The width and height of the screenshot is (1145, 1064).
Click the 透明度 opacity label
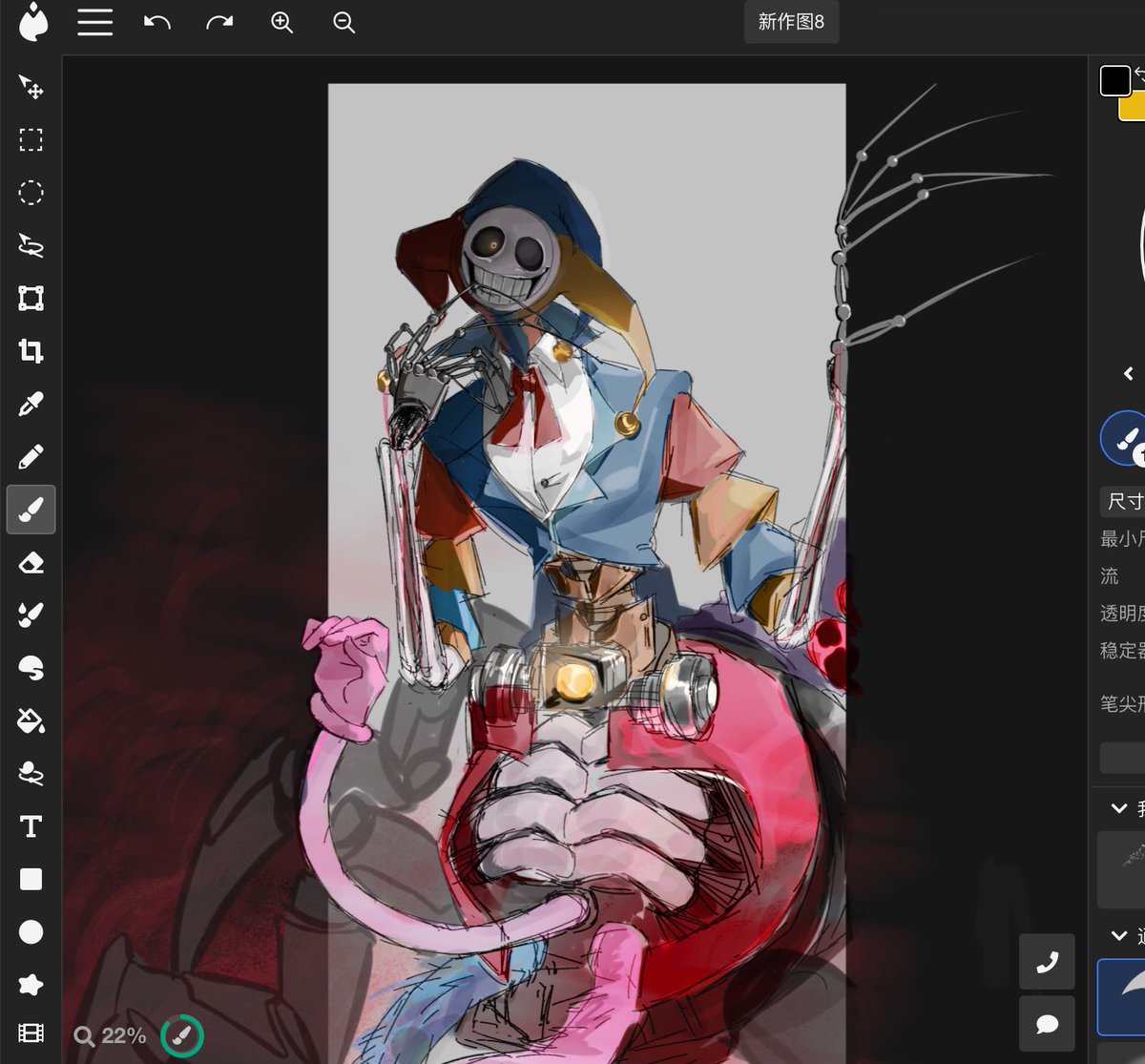click(x=1122, y=613)
